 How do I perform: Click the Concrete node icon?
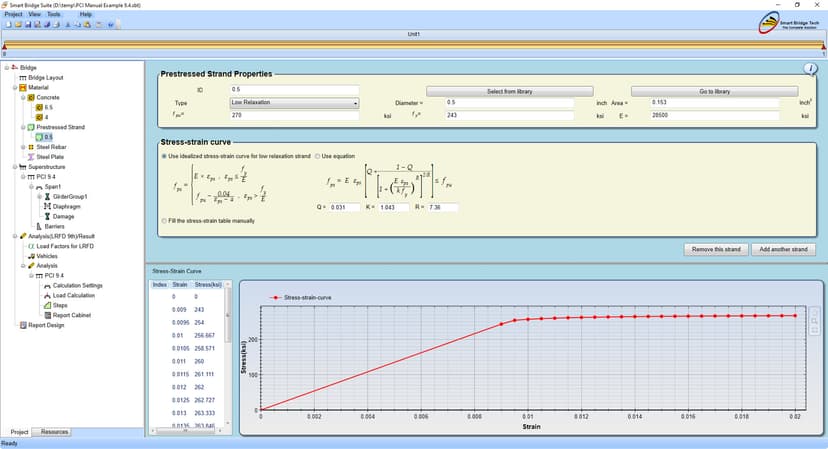(x=31, y=98)
